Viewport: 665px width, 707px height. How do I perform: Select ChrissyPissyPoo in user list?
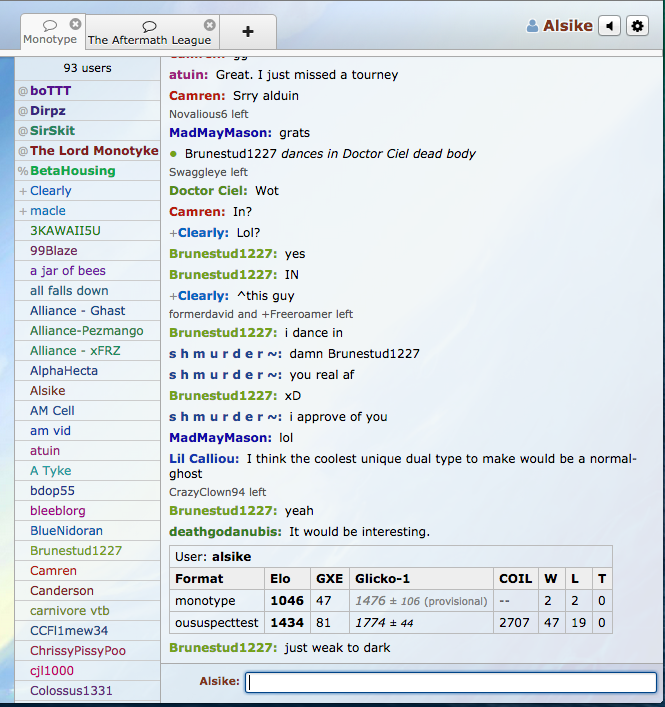coord(88,651)
